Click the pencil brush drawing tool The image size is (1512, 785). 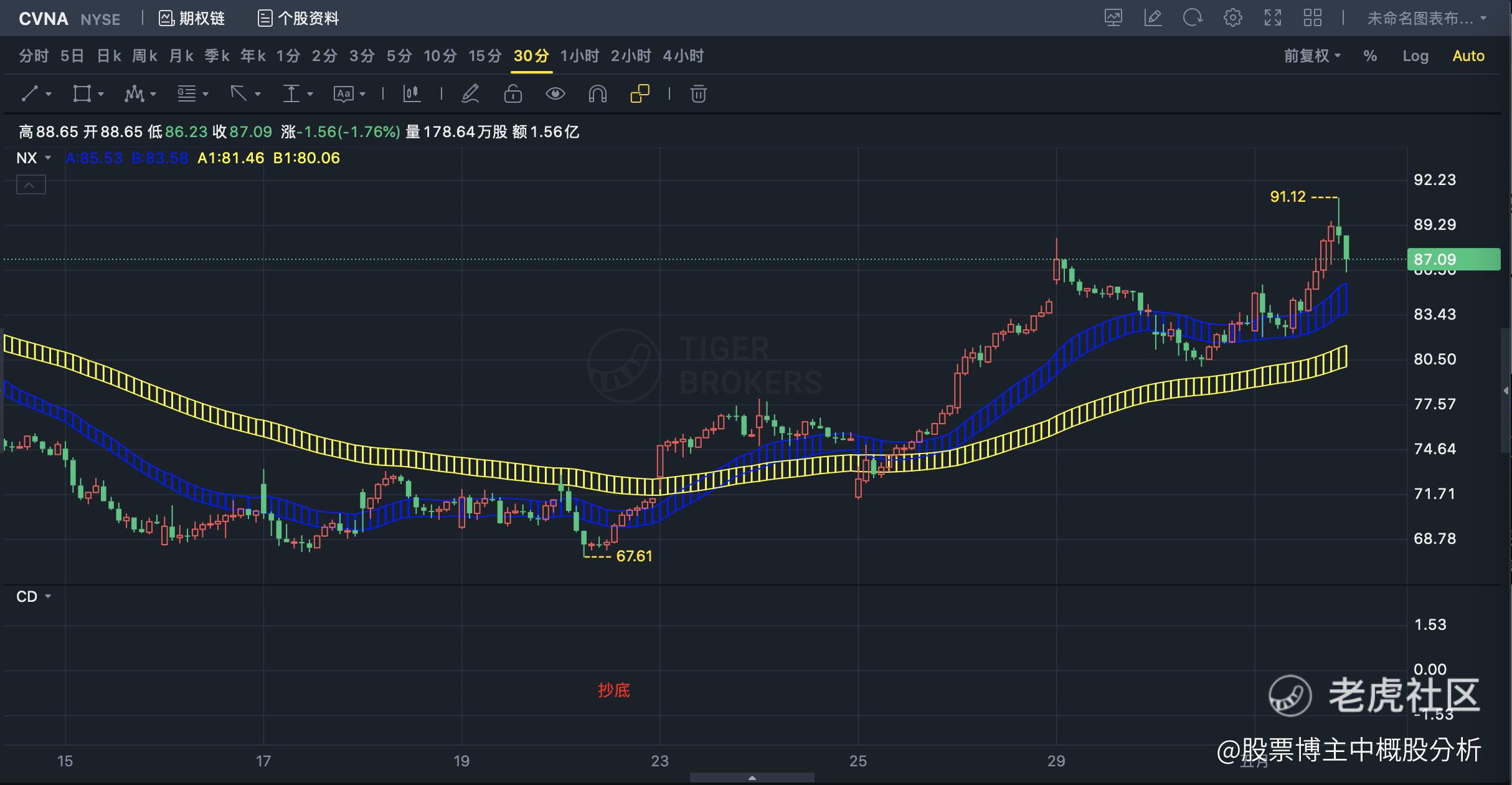click(x=470, y=94)
